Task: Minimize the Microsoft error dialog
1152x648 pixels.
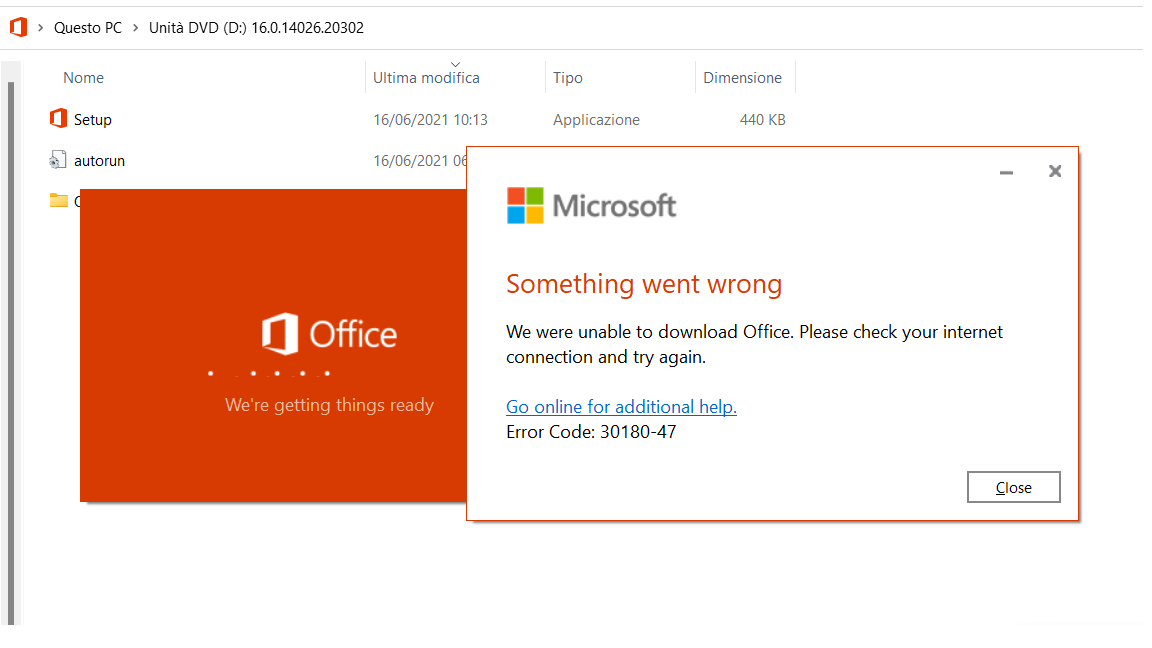Action: [1007, 172]
